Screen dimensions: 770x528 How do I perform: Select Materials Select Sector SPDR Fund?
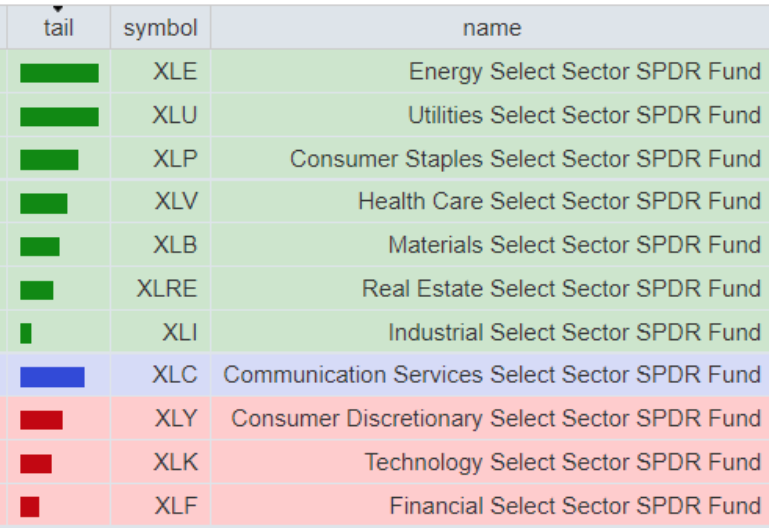(574, 245)
